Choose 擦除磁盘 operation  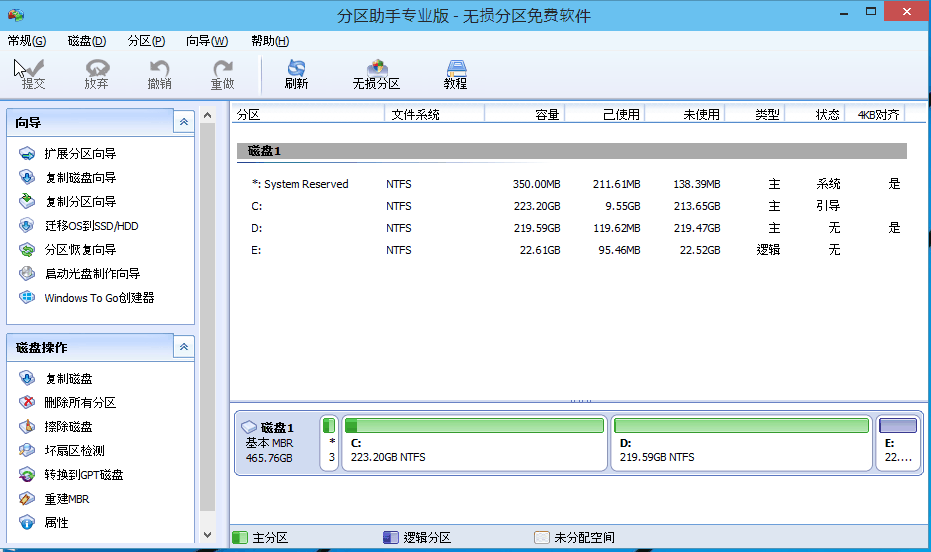(x=56, y=427)
